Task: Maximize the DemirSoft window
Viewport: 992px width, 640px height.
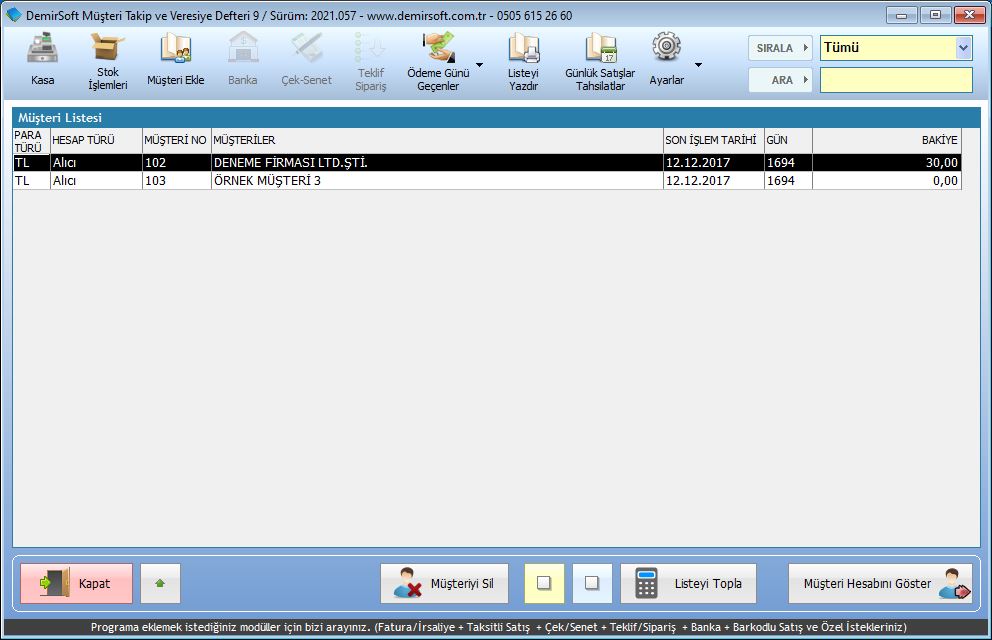Action: (935, 15)
